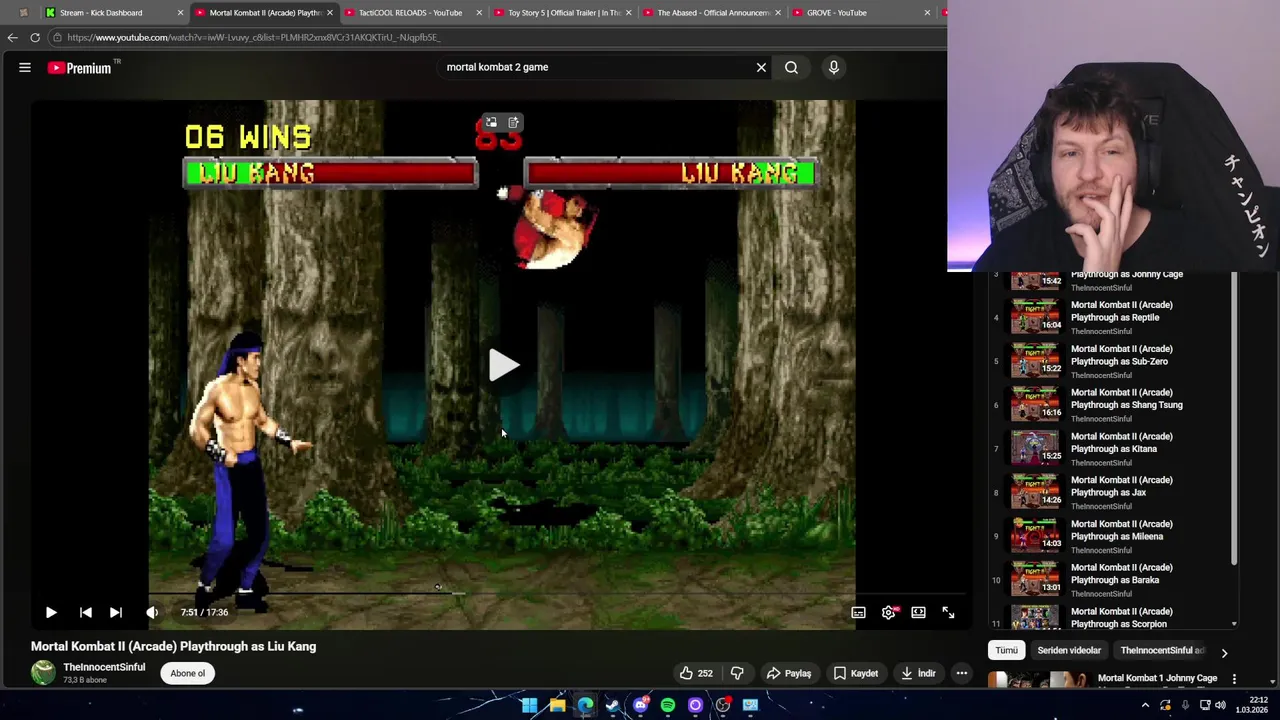Screen dimensions: 1280x720
Task: Open Spotify from the taskbar
Action: pos(668,705)
